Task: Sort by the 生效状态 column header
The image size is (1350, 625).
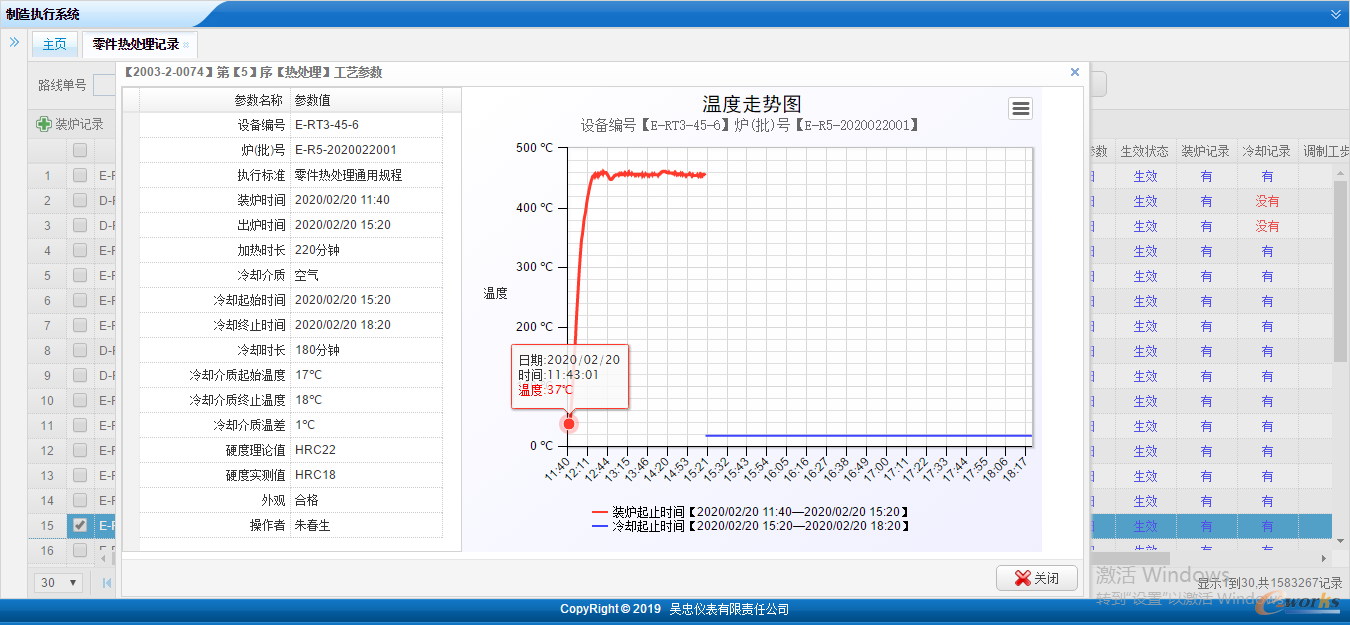Action: pos(1144,151)
